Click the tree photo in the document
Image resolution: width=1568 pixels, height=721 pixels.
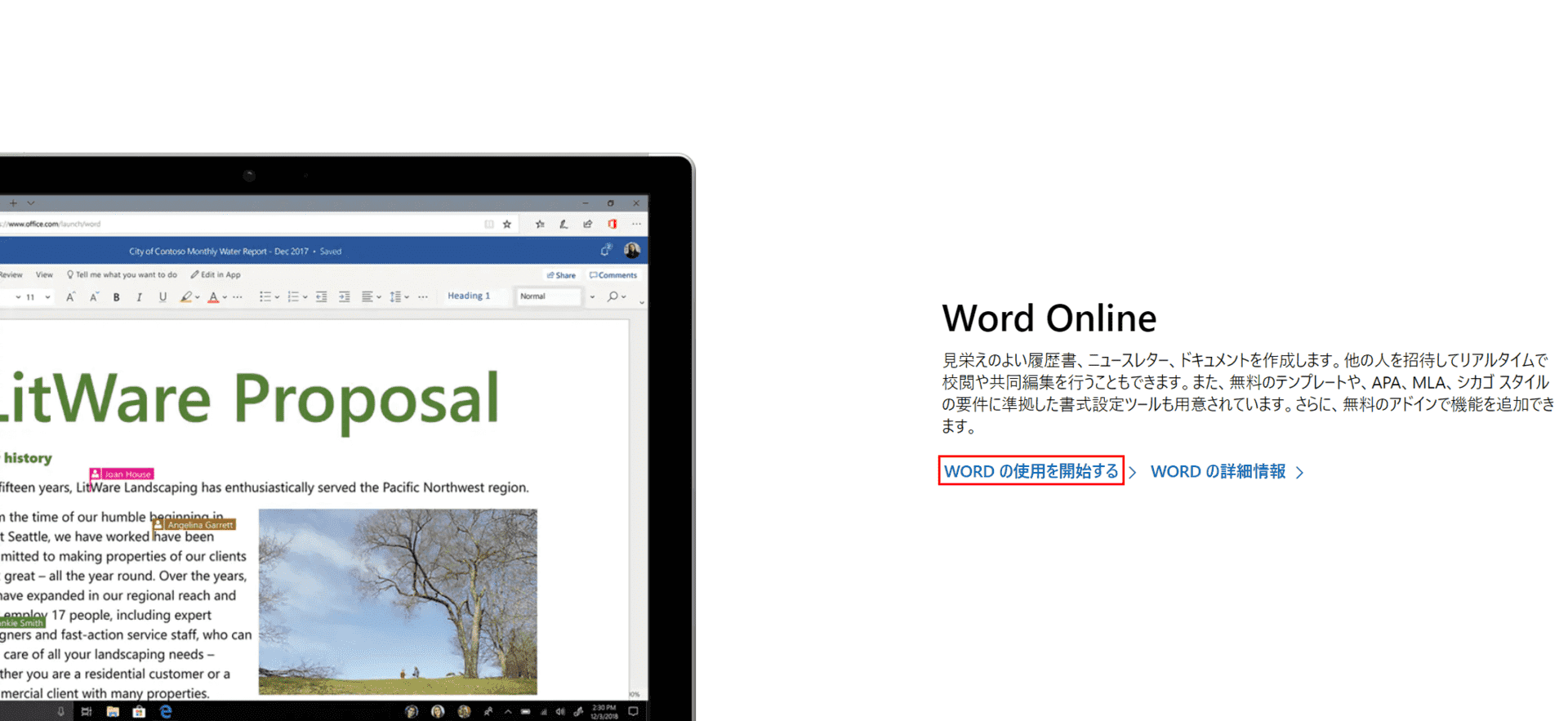[x=398, y=602]
